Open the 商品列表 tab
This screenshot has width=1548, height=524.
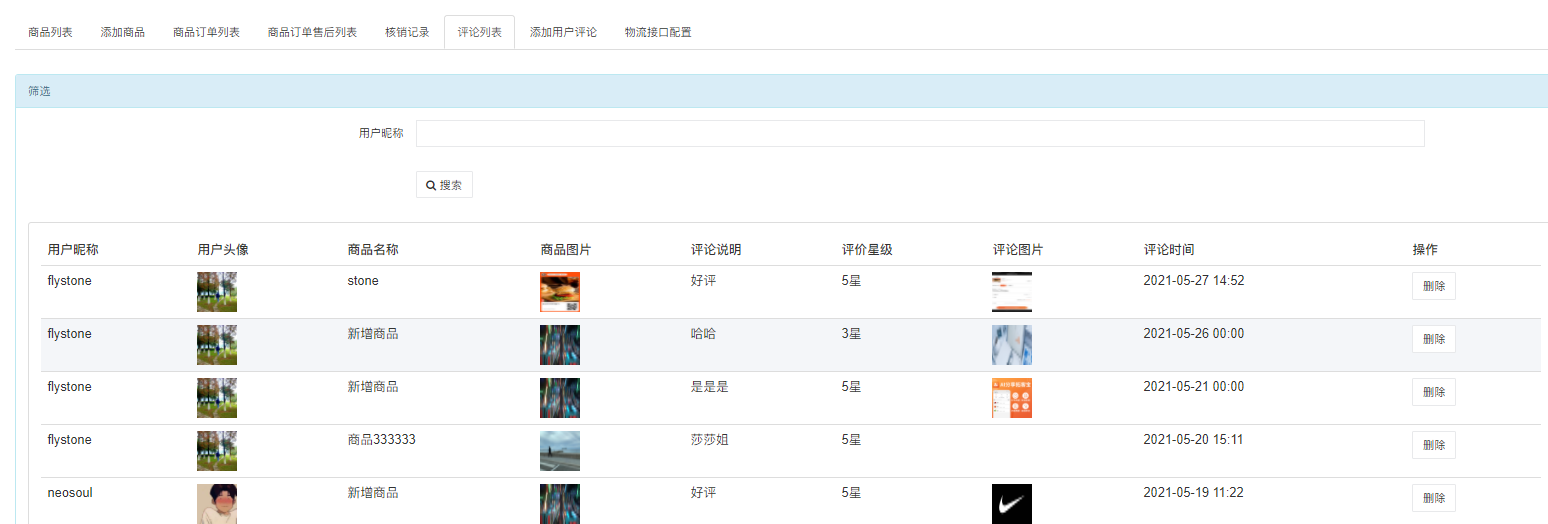point(50,32)
